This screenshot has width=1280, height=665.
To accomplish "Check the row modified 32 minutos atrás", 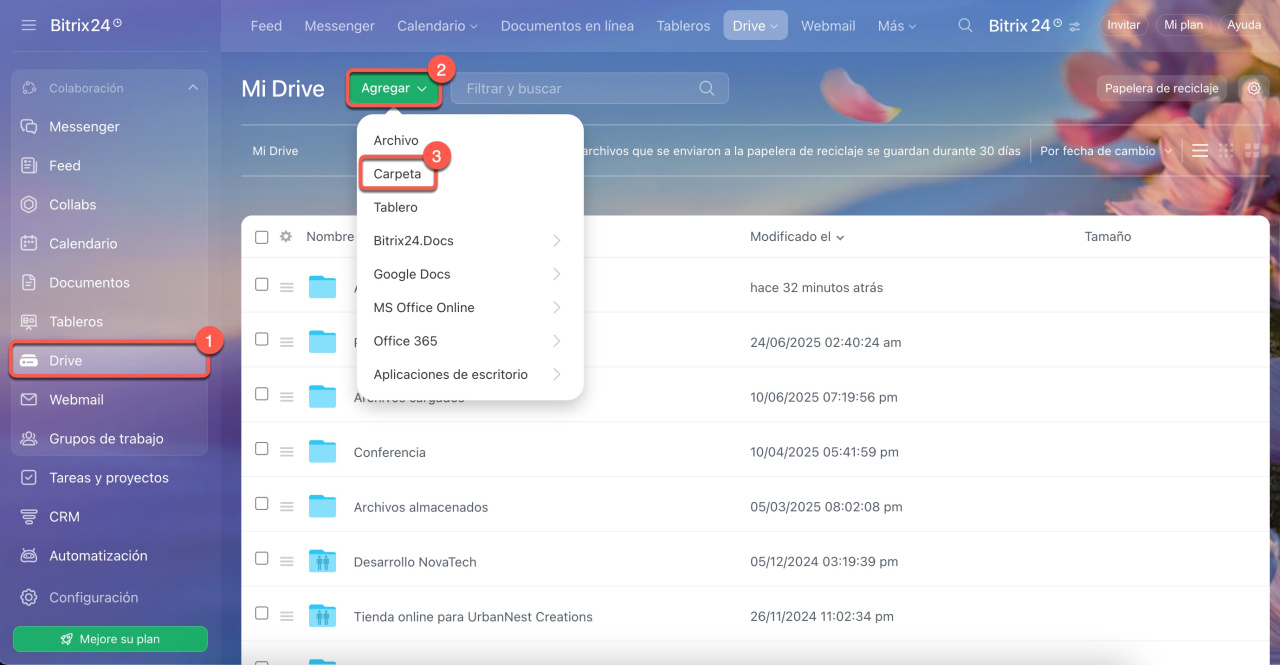I will tap(262, 284).
